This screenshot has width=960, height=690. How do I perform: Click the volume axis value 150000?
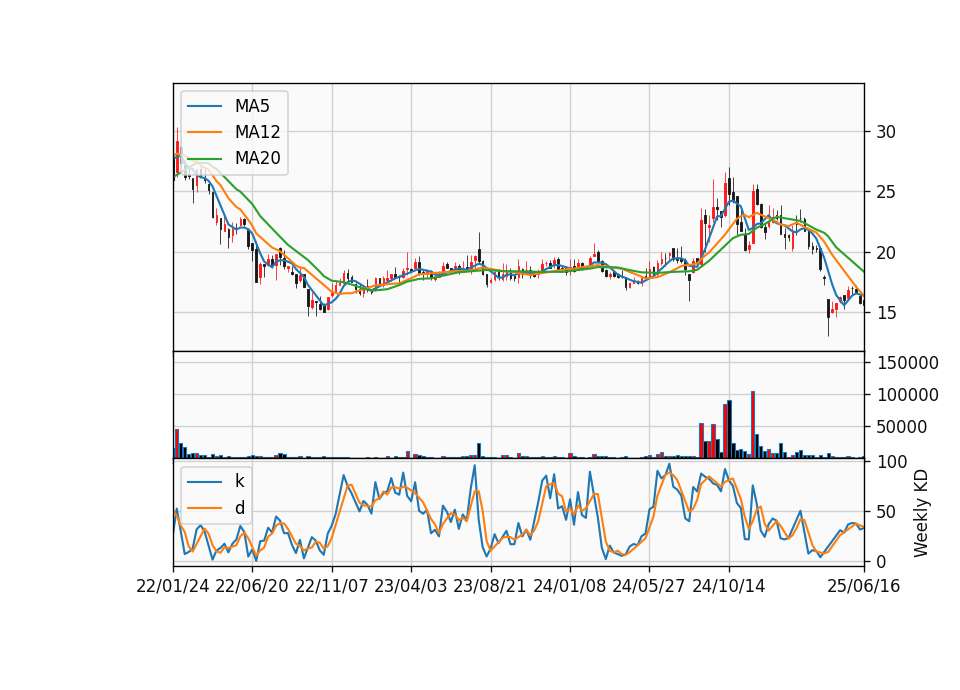(908, 363)
